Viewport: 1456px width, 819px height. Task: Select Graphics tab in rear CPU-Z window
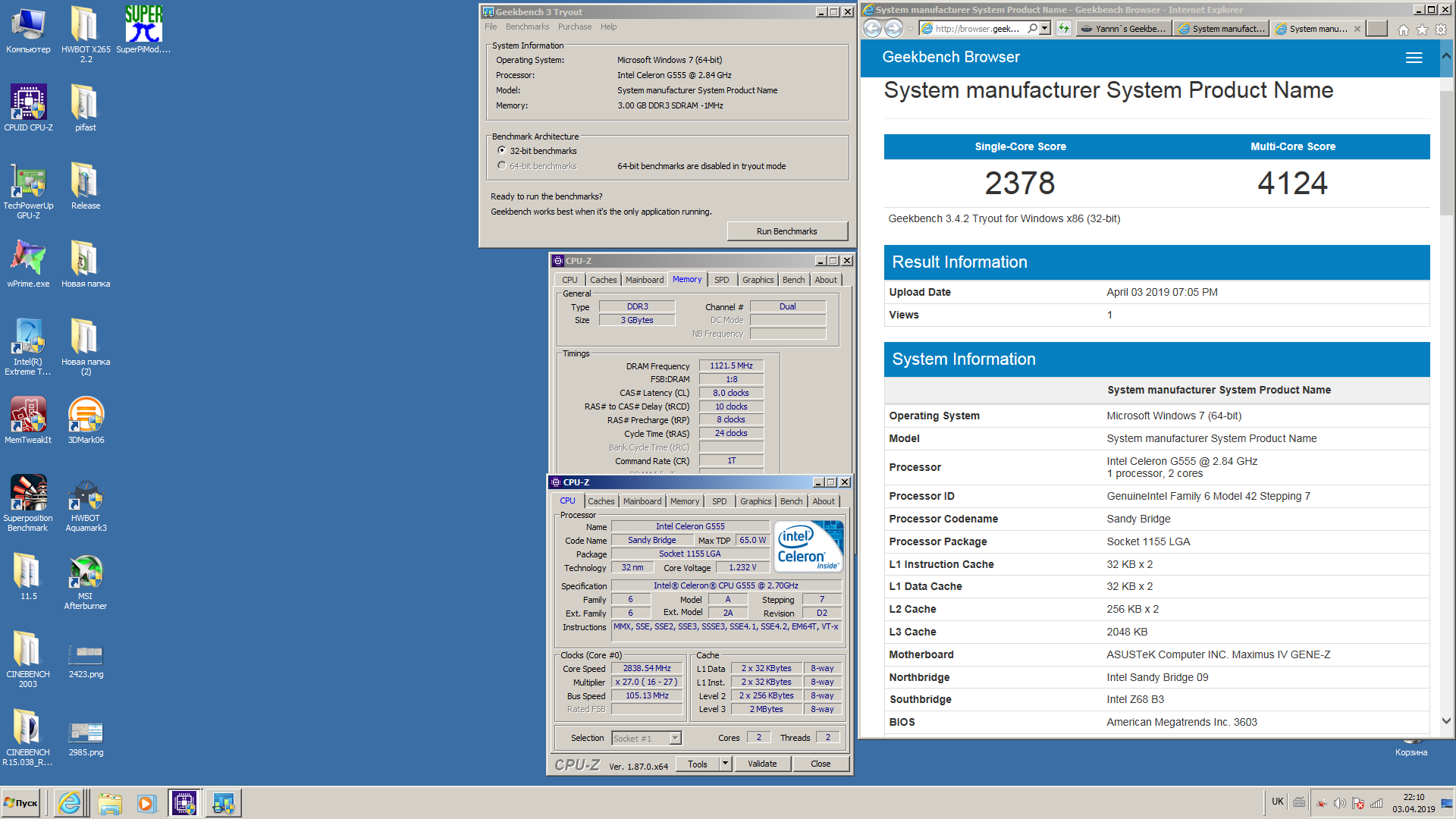point(758,280)
